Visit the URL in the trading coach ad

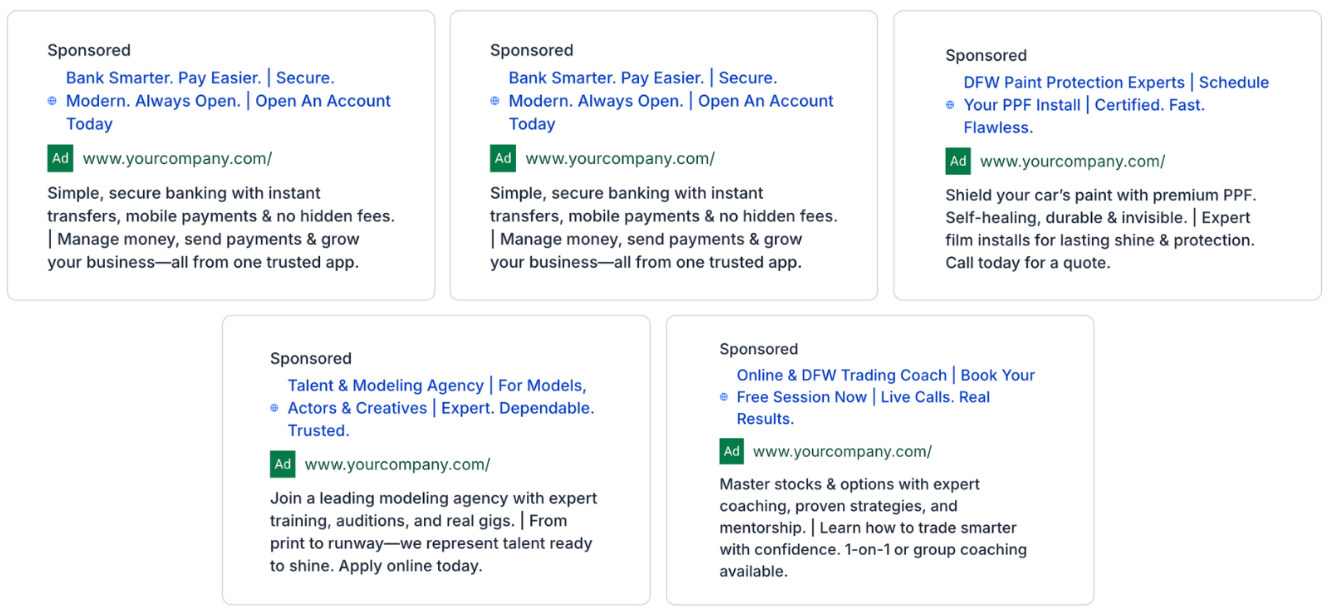point(842,451)
